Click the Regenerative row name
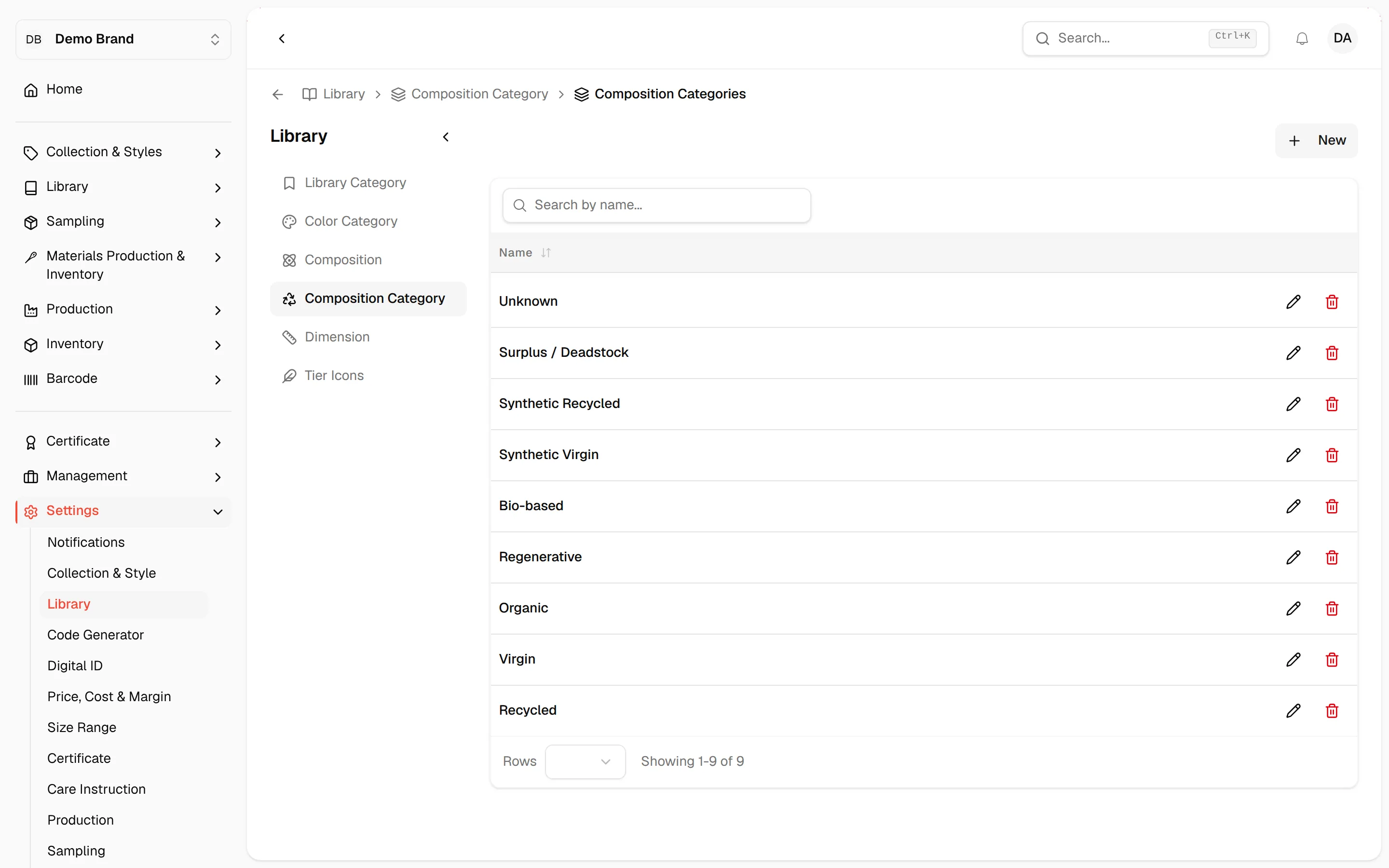Image resolution: width=1389 pixels, height=868 pixels. pyautogui.click(x=540, y=557)
